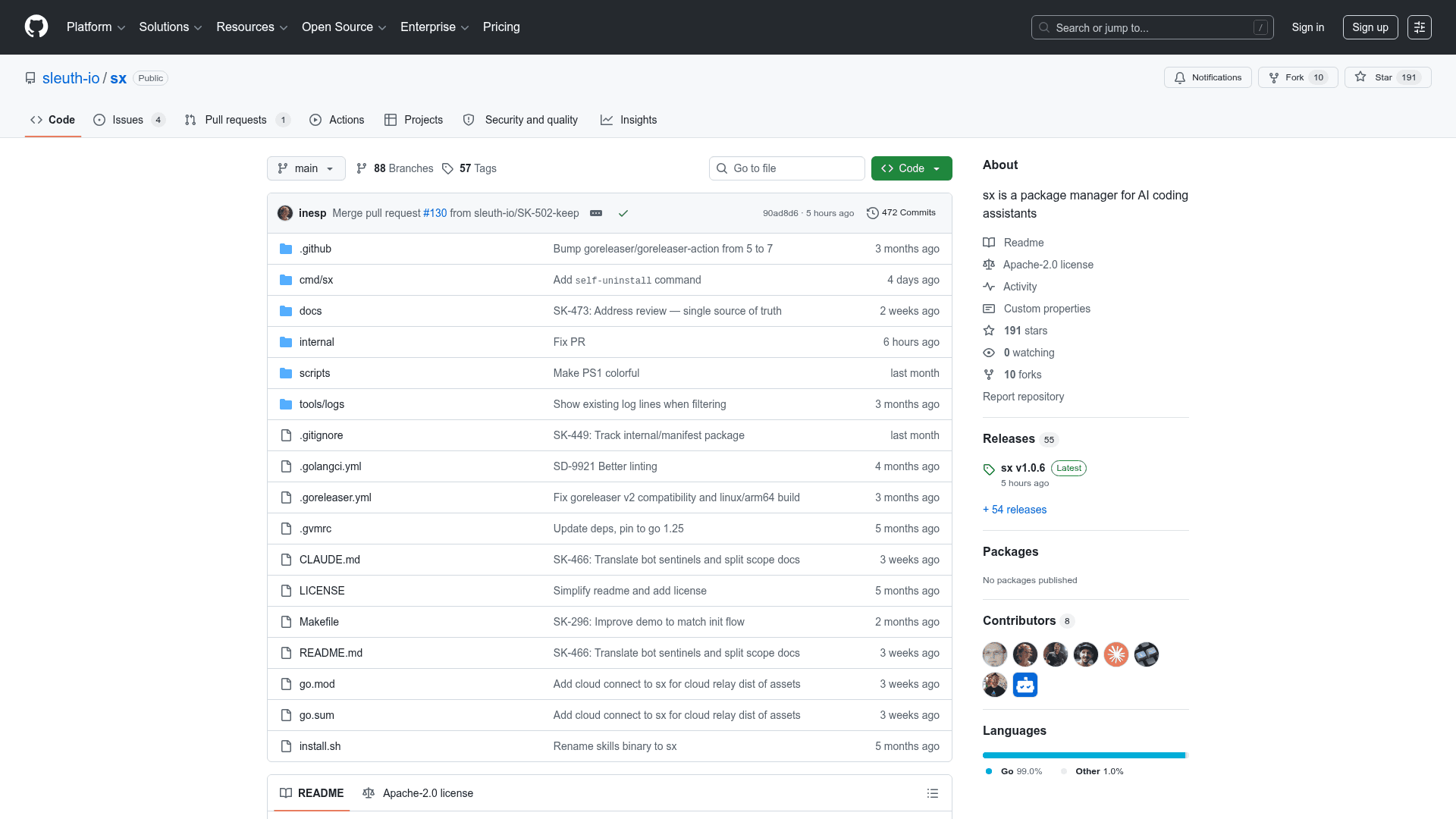This screenshot has width=1456, height=819.
Task: Open the + 54 releases link
Action: (1015, 510)
